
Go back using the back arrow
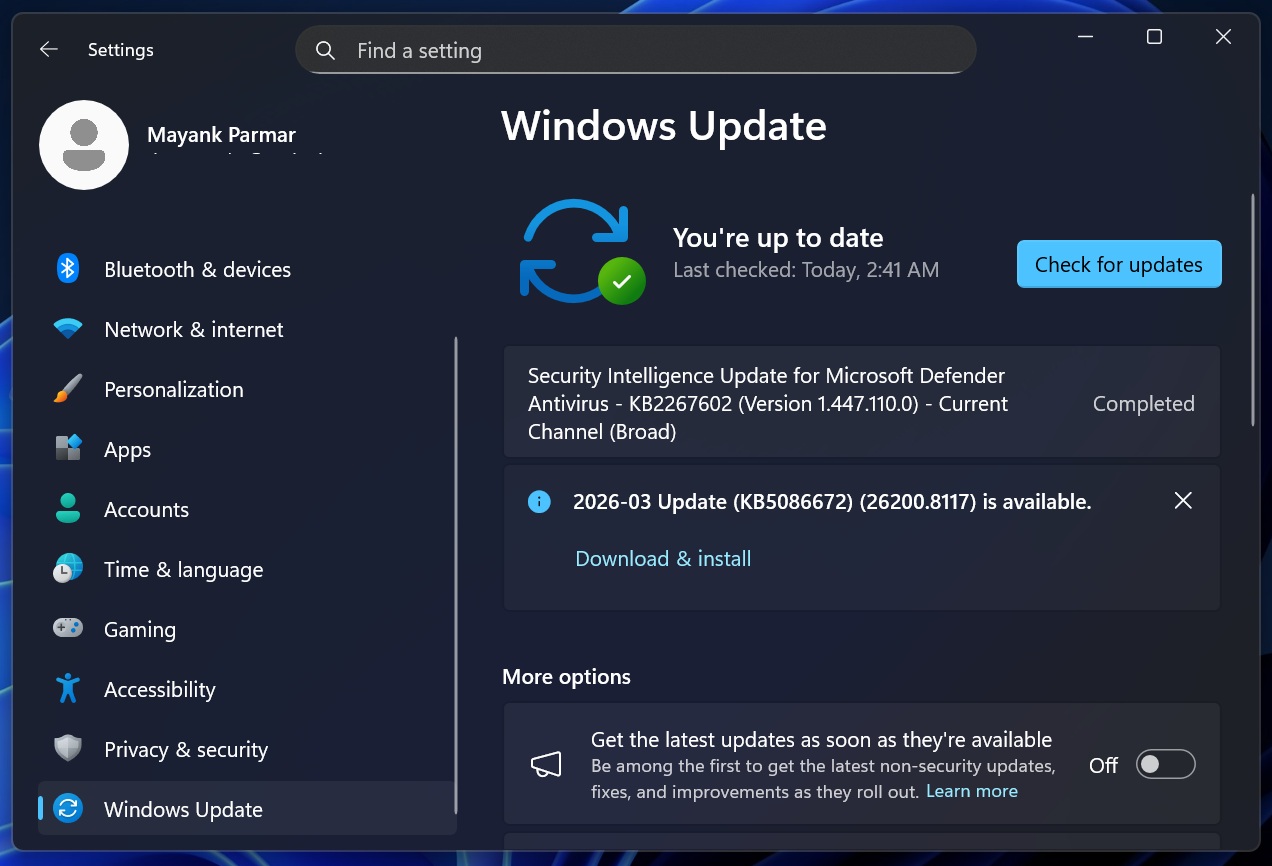pyautogui.click(x=48, y=50)
